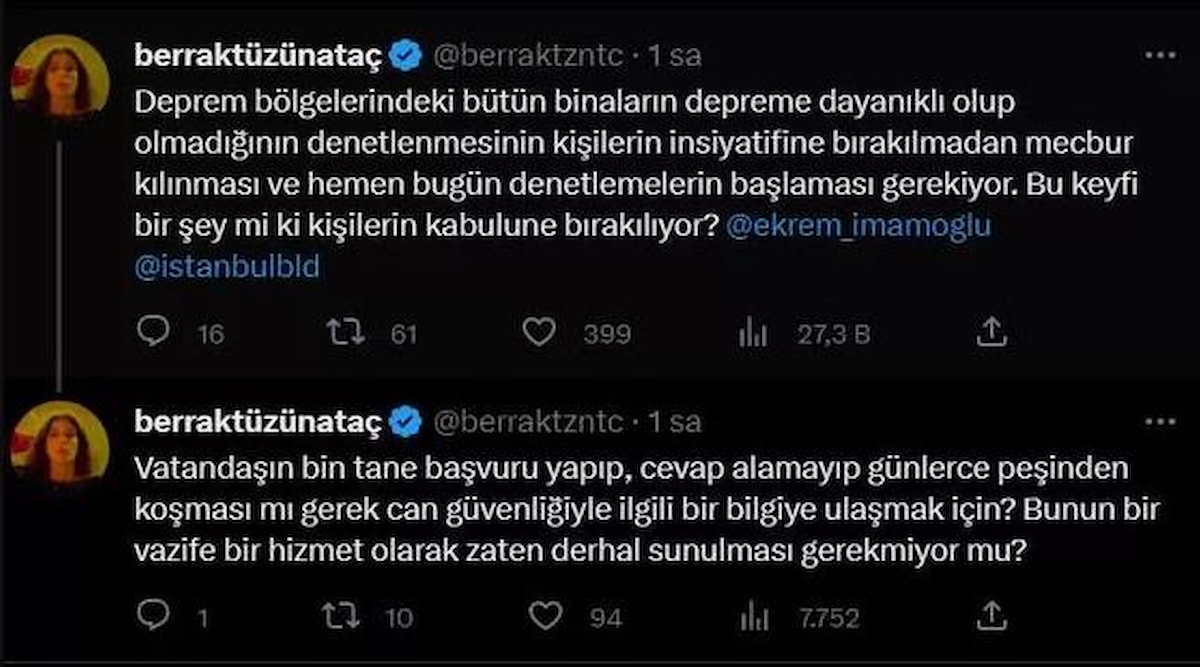The height and width of the screenshot is (667, 1200).
Task: Open the @istanbulbld mention link
Action: click(227, 268)
